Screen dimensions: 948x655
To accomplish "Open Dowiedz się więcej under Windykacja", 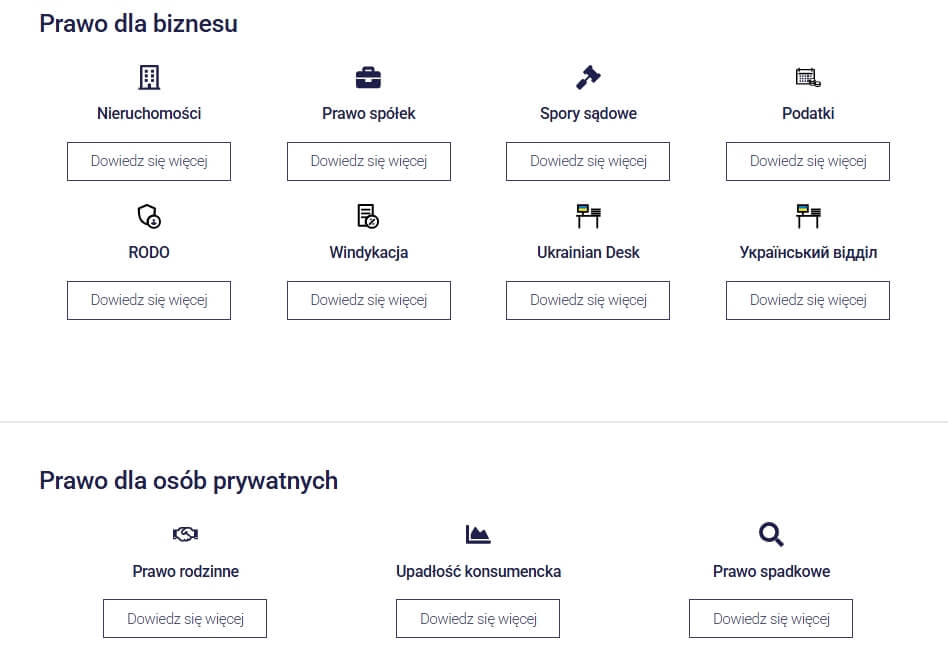I will coord(368,300).
